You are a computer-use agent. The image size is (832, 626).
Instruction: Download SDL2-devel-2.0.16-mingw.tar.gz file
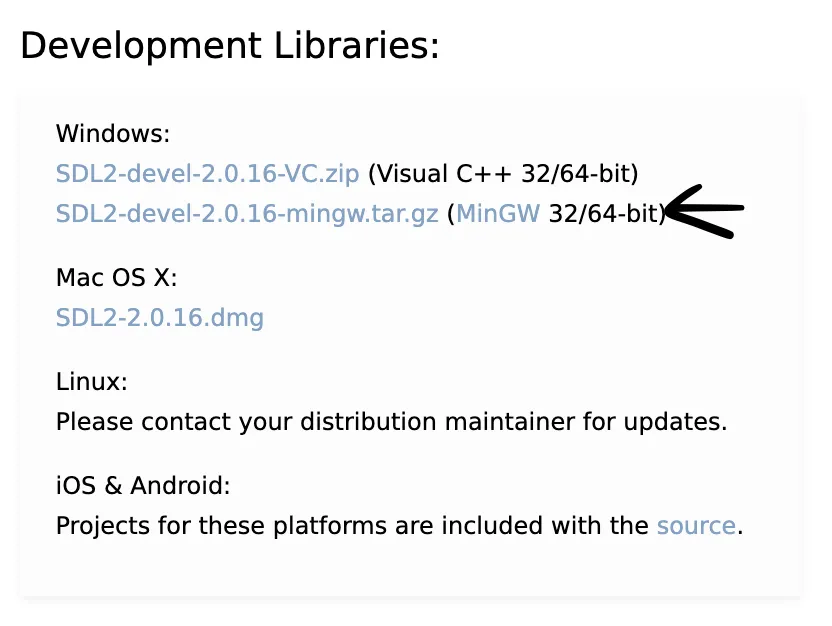(x=247, y=214)
